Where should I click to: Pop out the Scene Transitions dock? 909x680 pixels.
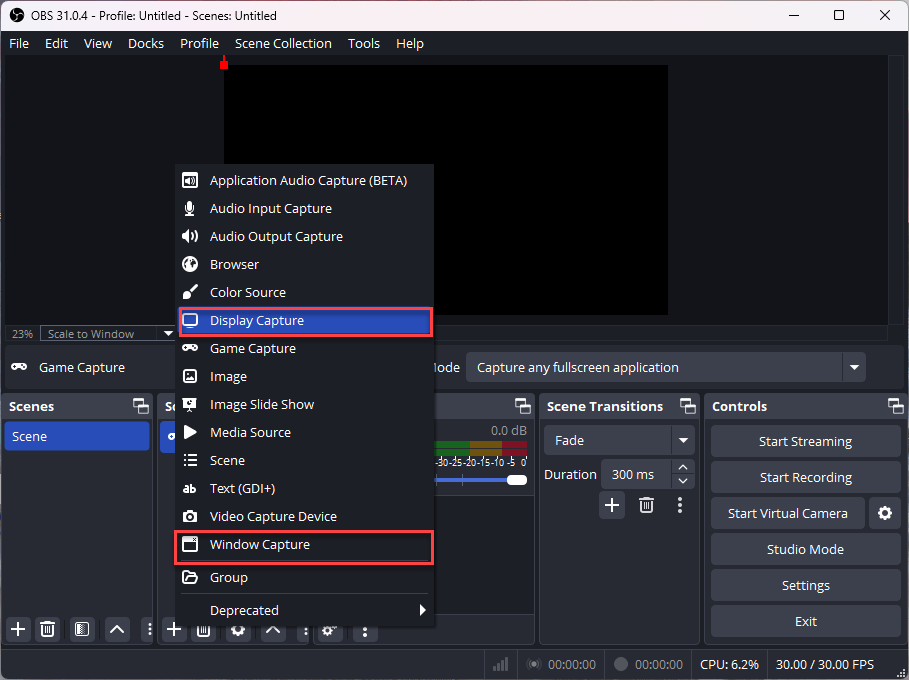[x=688, y=406]
